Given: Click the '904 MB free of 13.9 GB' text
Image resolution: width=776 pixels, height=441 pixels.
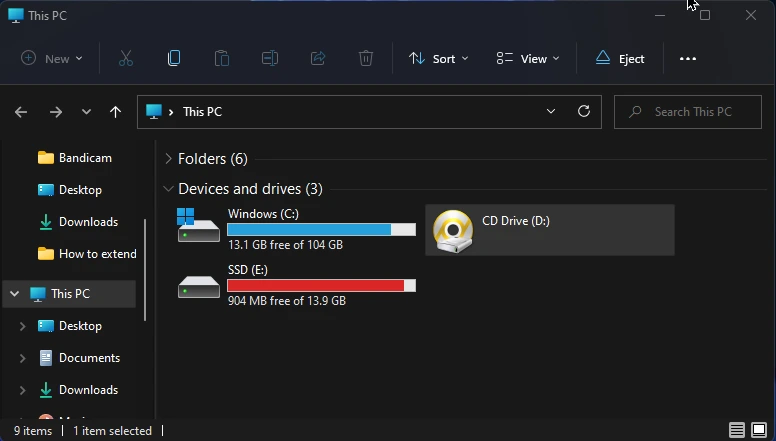Looking at the screenshot, I should [287, 300].
